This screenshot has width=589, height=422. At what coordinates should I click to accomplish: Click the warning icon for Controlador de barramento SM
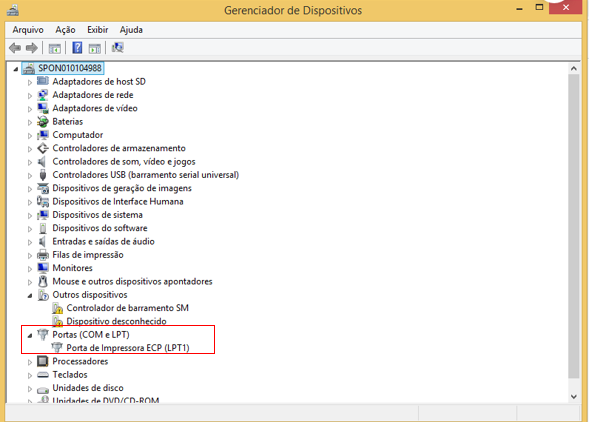pyautogui.click(x=57, y=308)
